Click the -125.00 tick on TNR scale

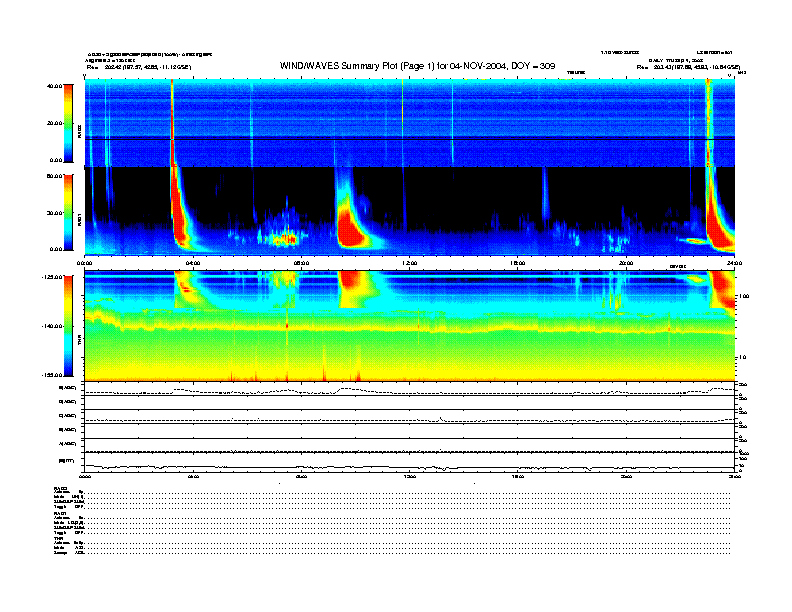[47, 276]
